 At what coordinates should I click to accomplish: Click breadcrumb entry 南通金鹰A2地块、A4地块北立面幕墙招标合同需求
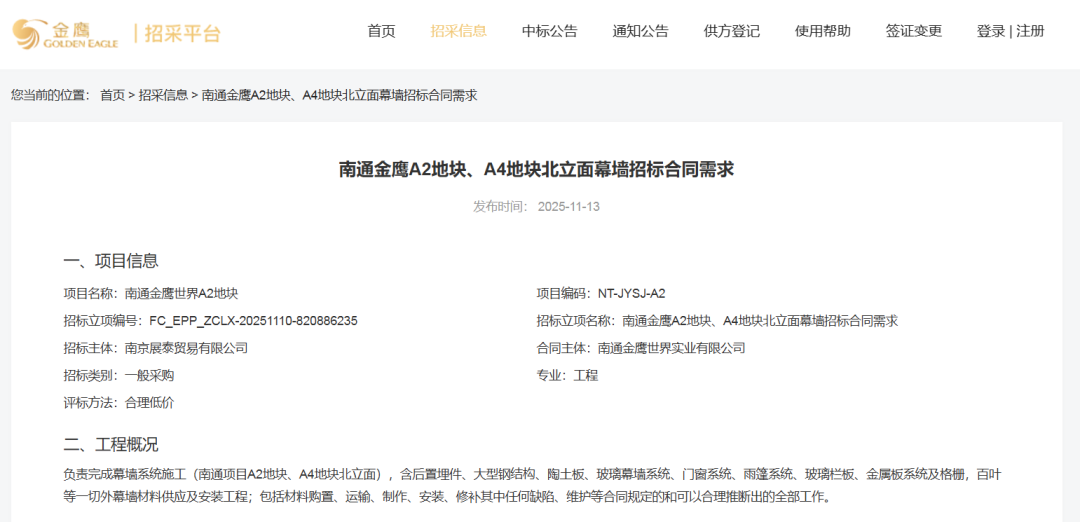[x=340, y=96]
